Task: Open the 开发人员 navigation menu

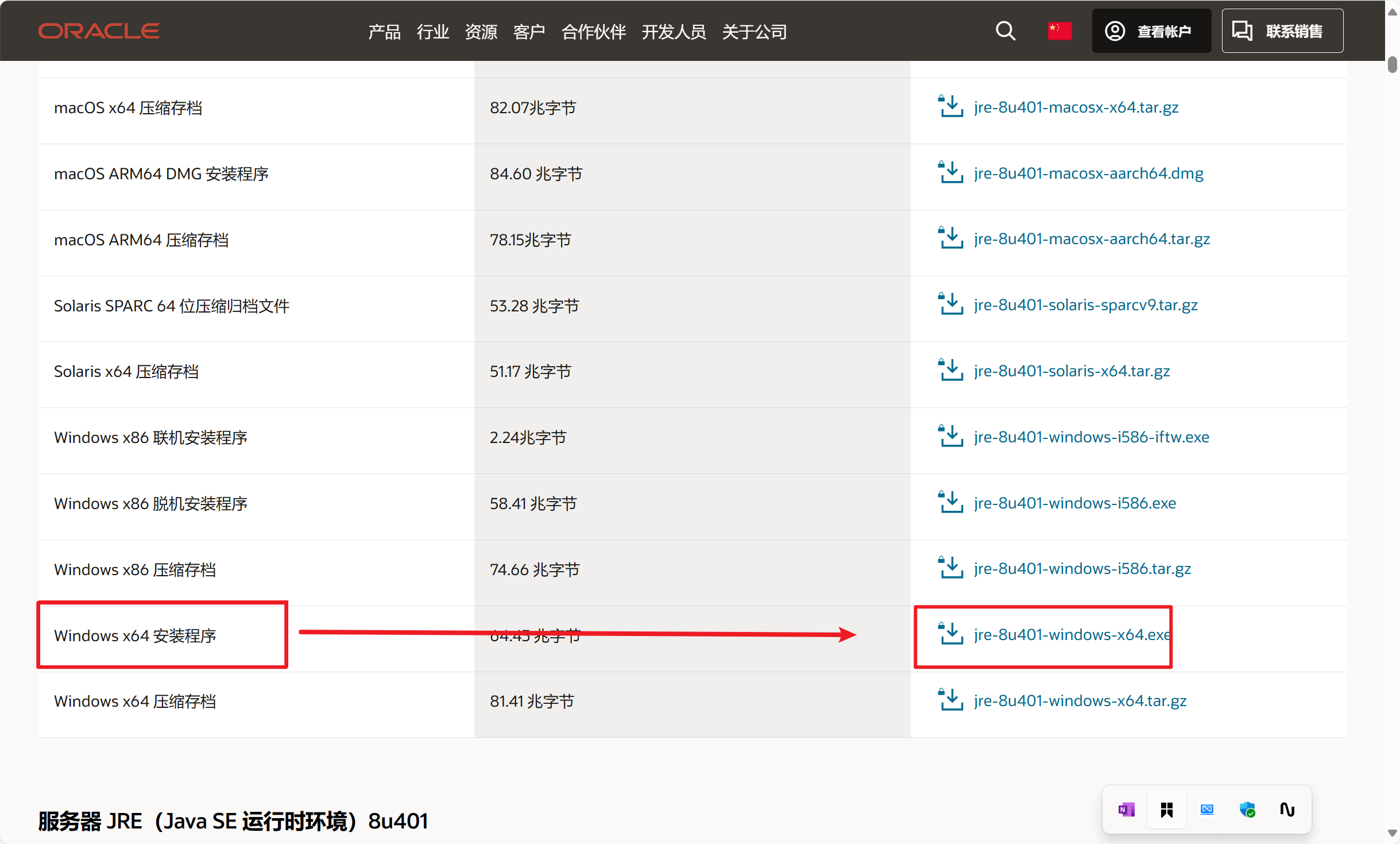Action: click(x=673, y=32)
